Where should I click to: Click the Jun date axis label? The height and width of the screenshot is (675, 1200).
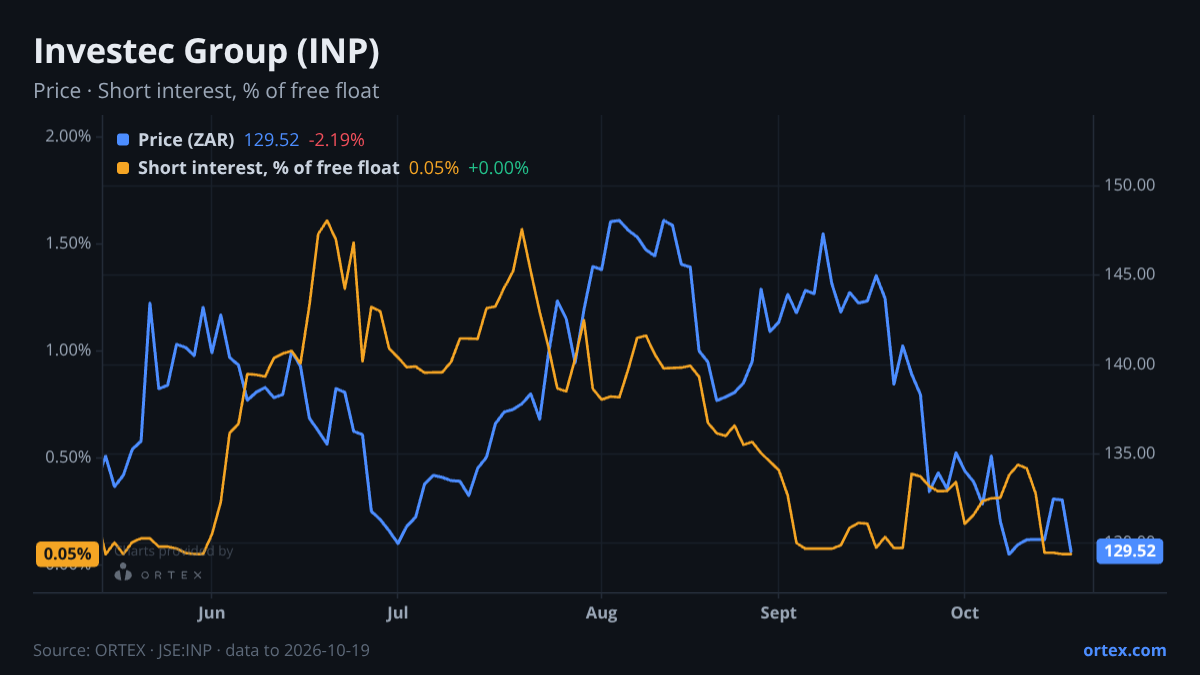[x=212, y=613]
